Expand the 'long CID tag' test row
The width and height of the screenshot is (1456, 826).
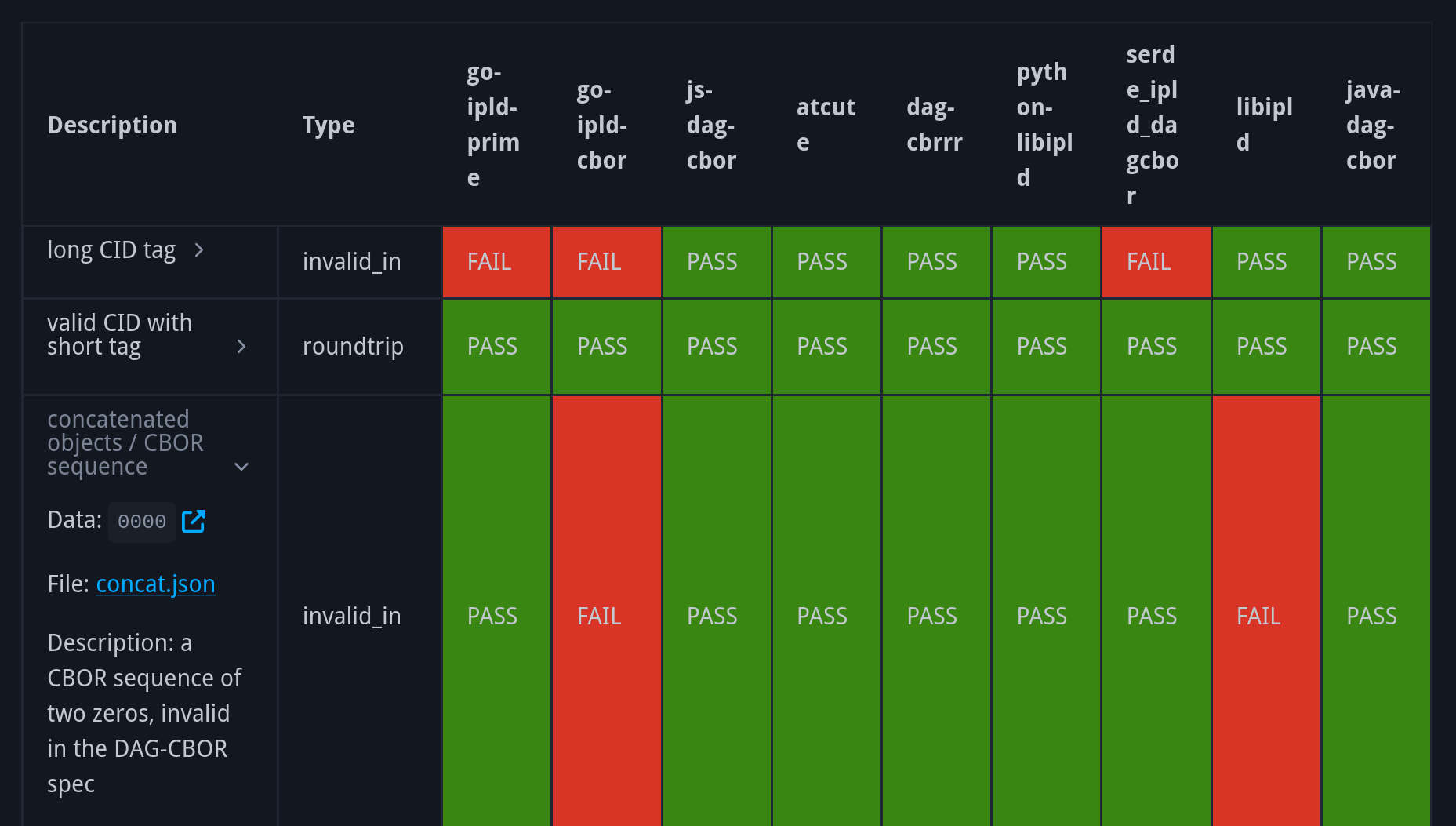[x=199, y=249]
